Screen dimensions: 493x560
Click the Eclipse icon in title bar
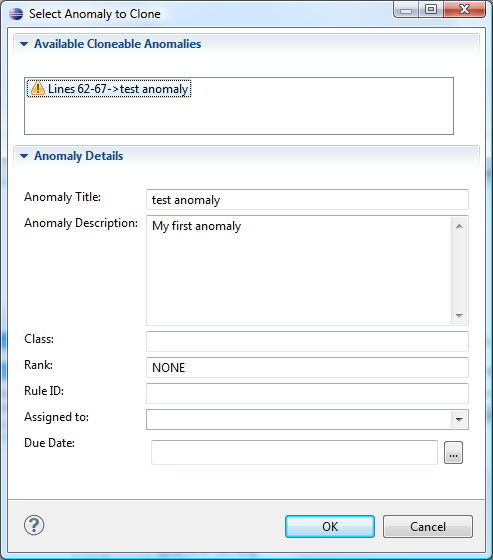click(16, 14)
